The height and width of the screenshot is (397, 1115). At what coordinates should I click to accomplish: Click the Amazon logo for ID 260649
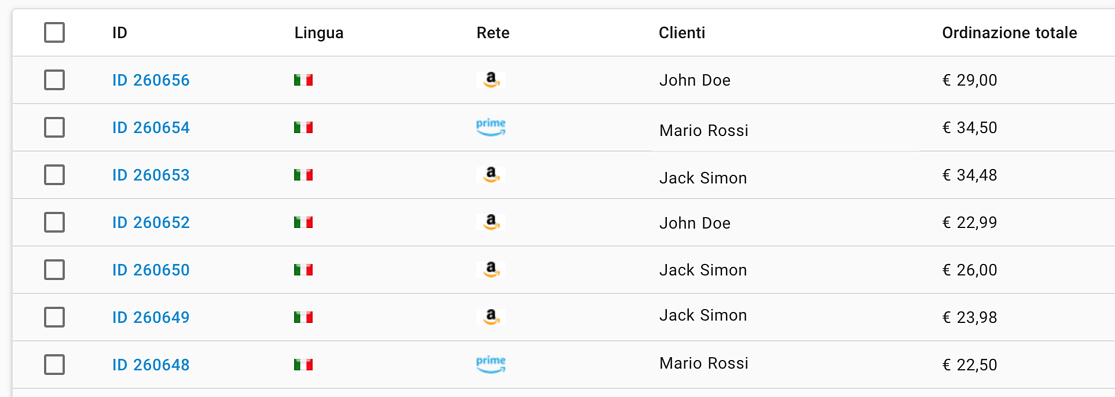pos(490,317)
